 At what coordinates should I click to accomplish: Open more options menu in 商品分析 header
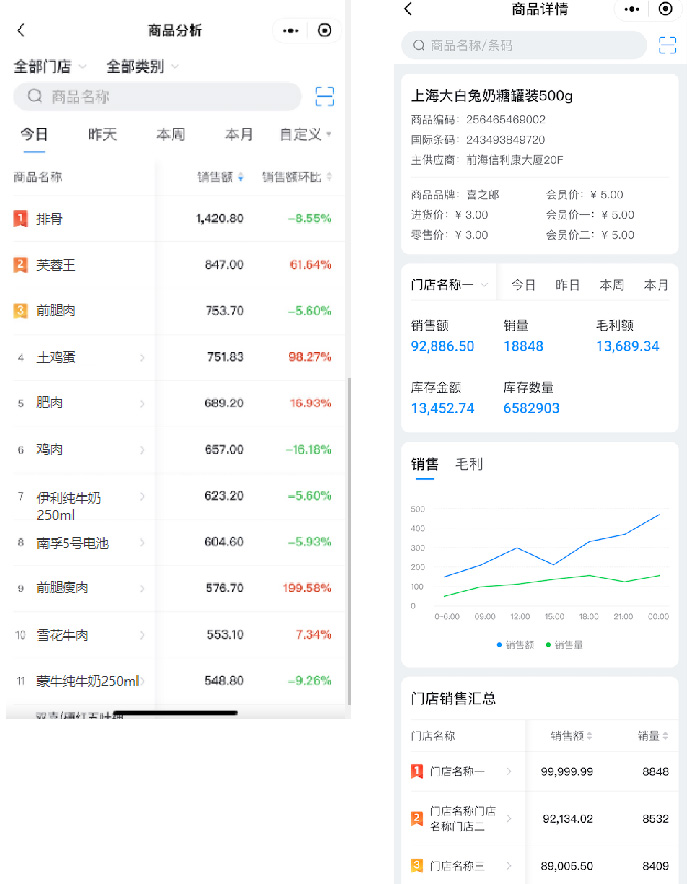[x=290, y=30]
